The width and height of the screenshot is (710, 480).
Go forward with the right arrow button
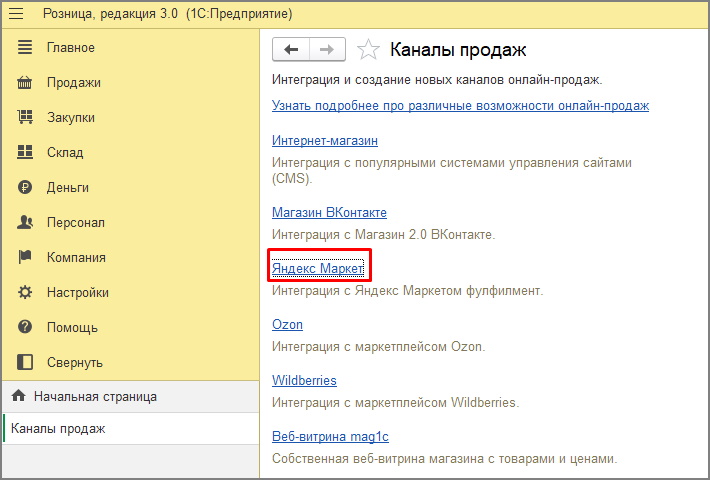pos(327,49)
